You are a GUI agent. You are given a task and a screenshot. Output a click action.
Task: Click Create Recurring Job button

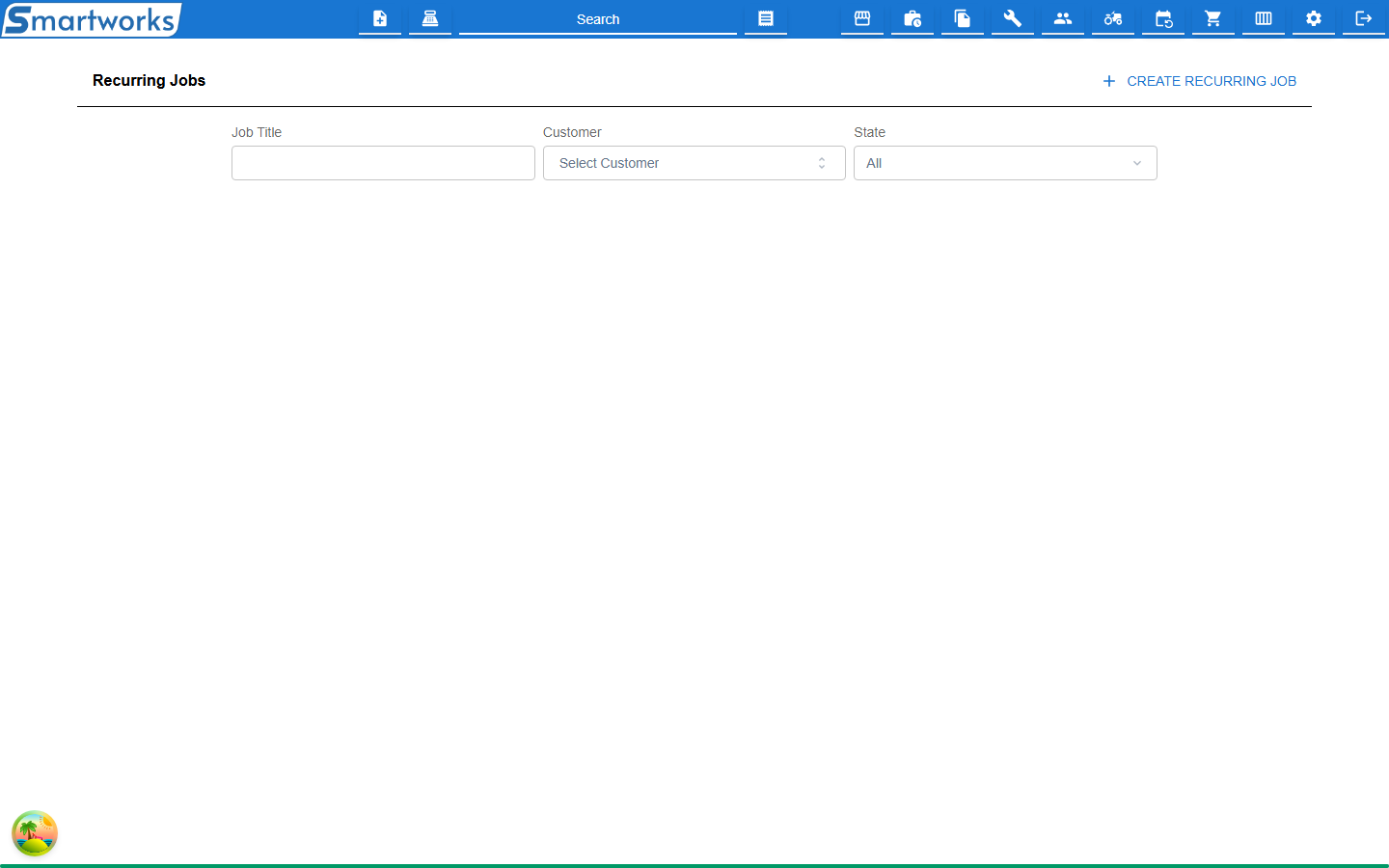click(1200, 81)
